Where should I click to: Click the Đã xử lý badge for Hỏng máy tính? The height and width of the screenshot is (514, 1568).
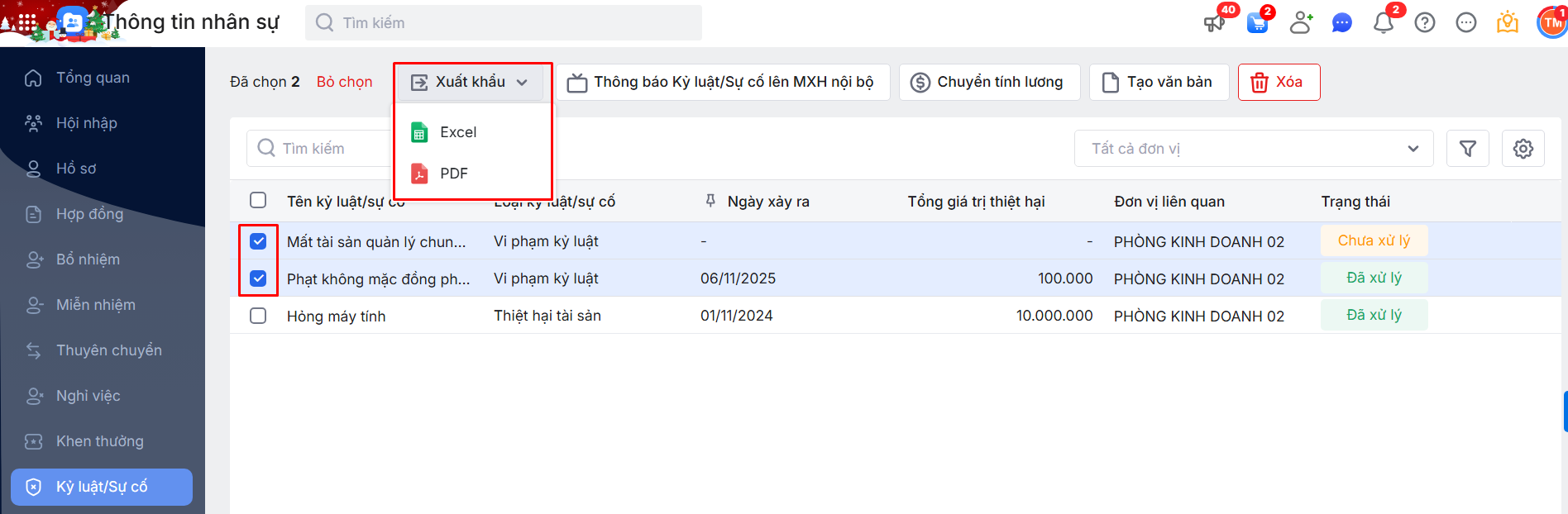click(1374, 315)
